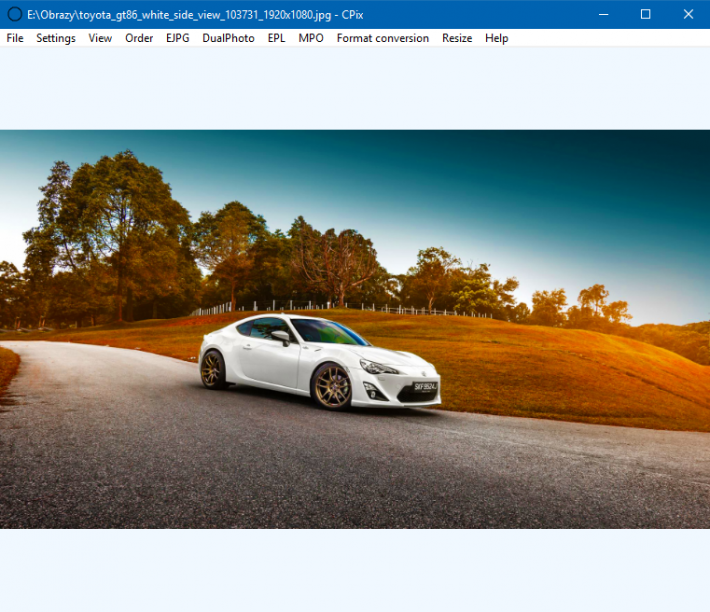Open the EPL menu
The width and height of the screenshot is (710, 612).
[x=276, y=38]
